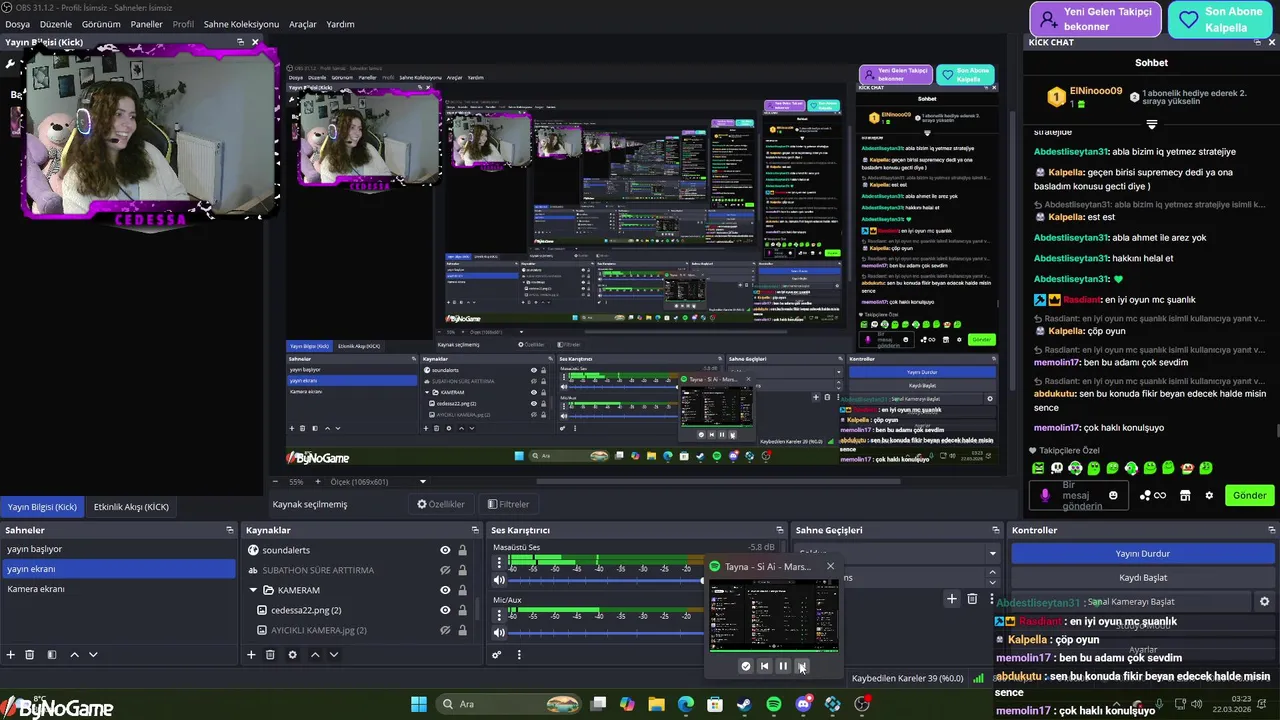Show the SUBATHON SÜRE ARTTIRMA source

(445, 570)
